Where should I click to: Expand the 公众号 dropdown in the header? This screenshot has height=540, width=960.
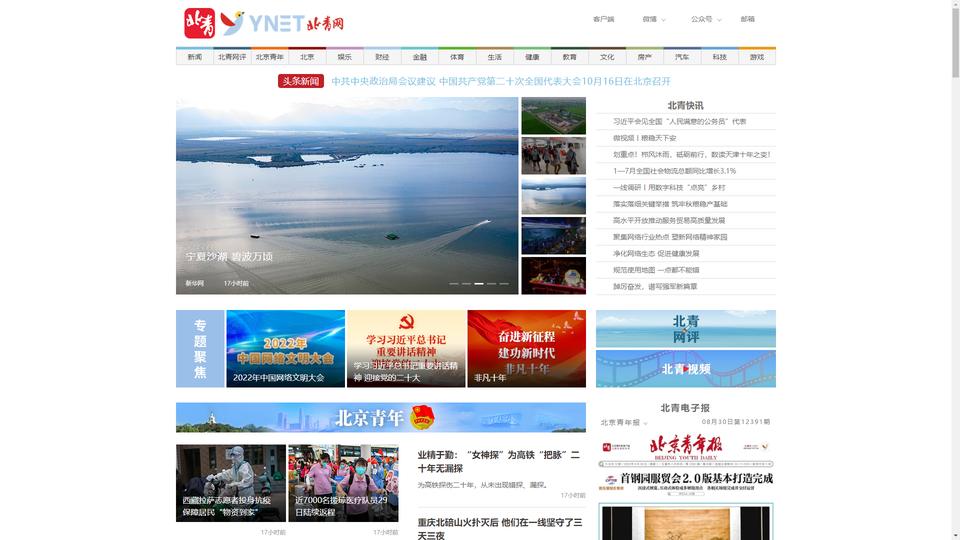point(705,20)
